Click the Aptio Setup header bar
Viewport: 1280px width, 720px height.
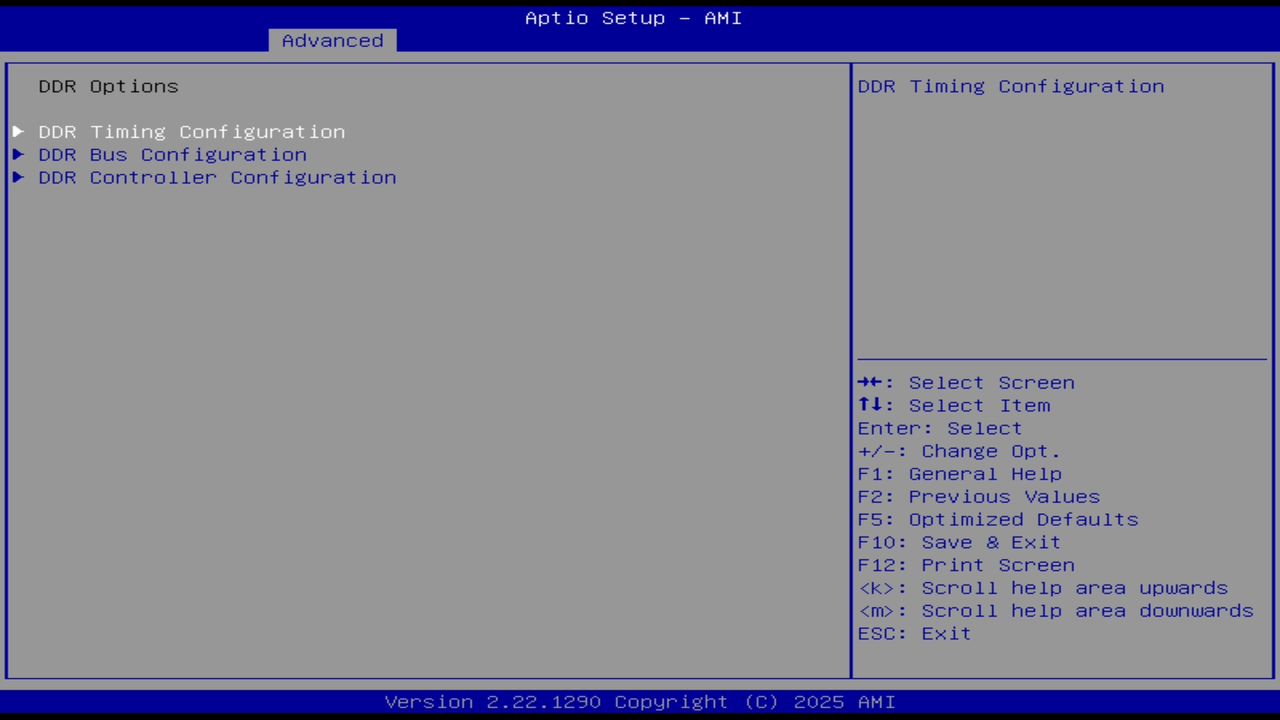tap(634, 17)
